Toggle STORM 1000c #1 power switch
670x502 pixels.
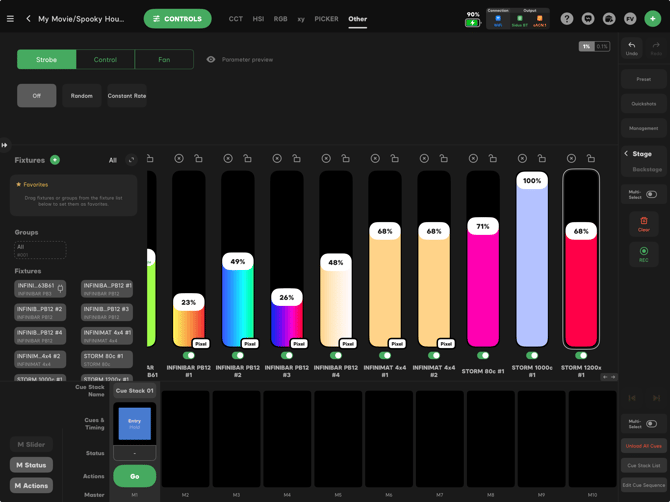pos(532,355)
